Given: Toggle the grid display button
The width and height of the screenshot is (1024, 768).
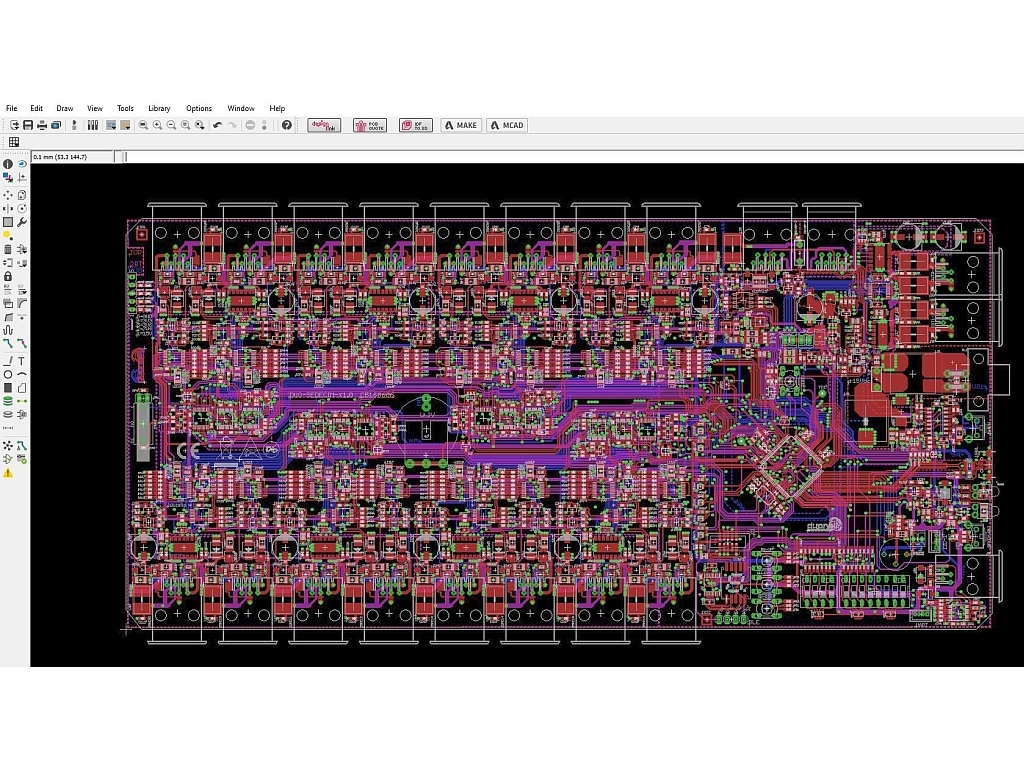Looking at the screenshot, I should [x=14, y=142].
